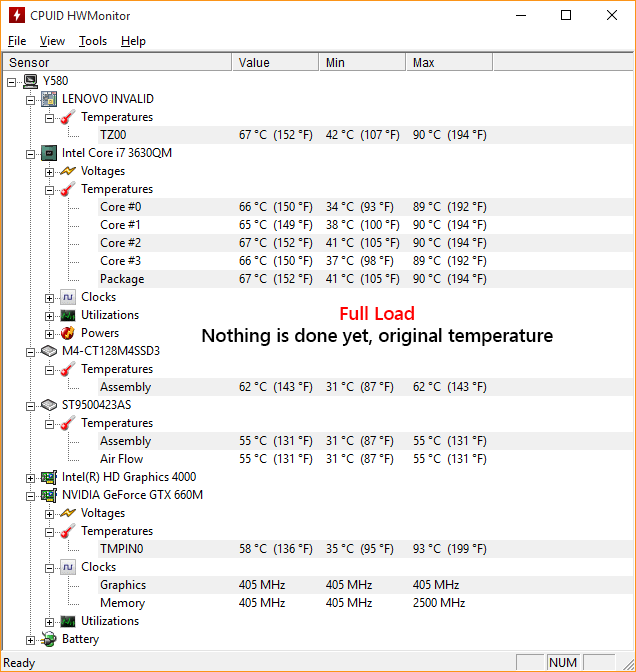This screenshot has height=672, width=636.
Task: Click the Y580 computer icon
Action: pyautogui.click(x=30, y=81)
